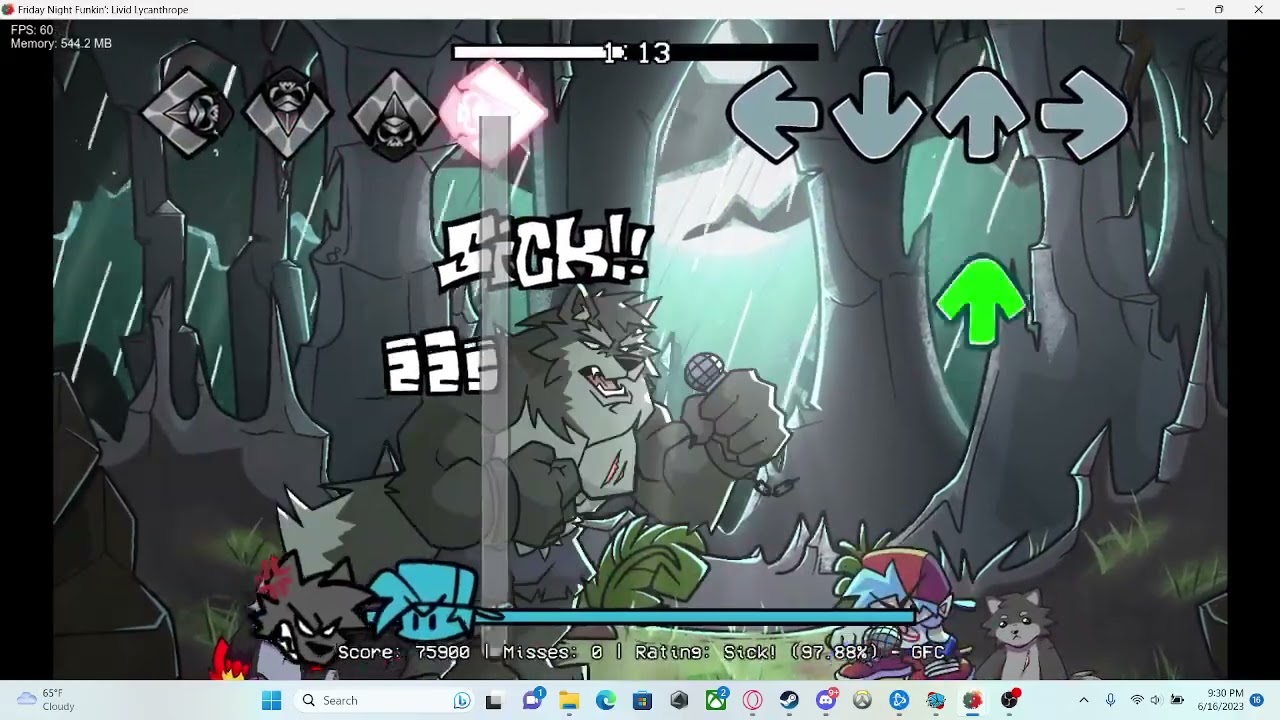
Task: Click the Livid Lycanthrope window title
Action: 103,9
